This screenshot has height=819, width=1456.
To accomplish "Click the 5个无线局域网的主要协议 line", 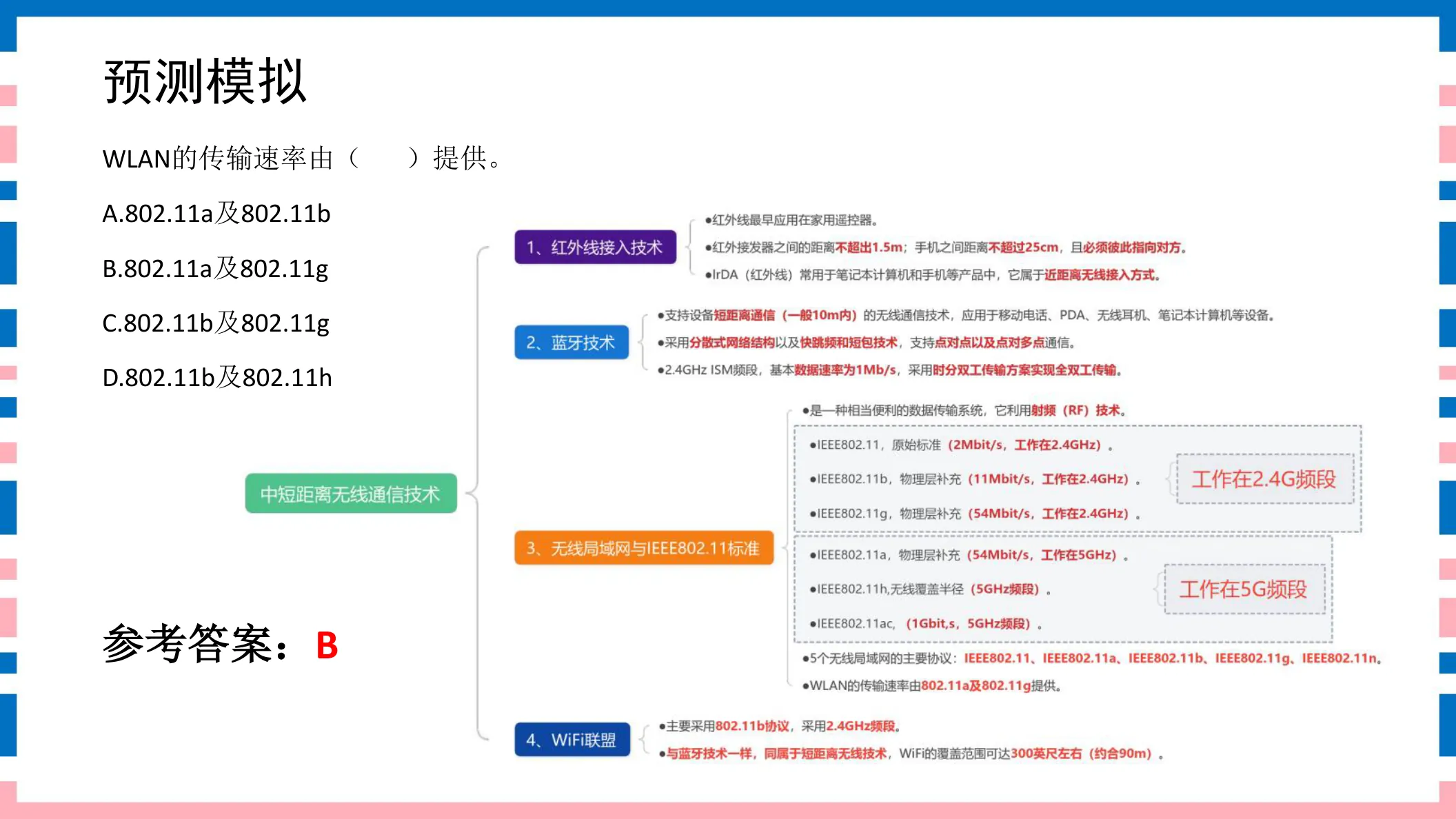I will click(1092, 658).
